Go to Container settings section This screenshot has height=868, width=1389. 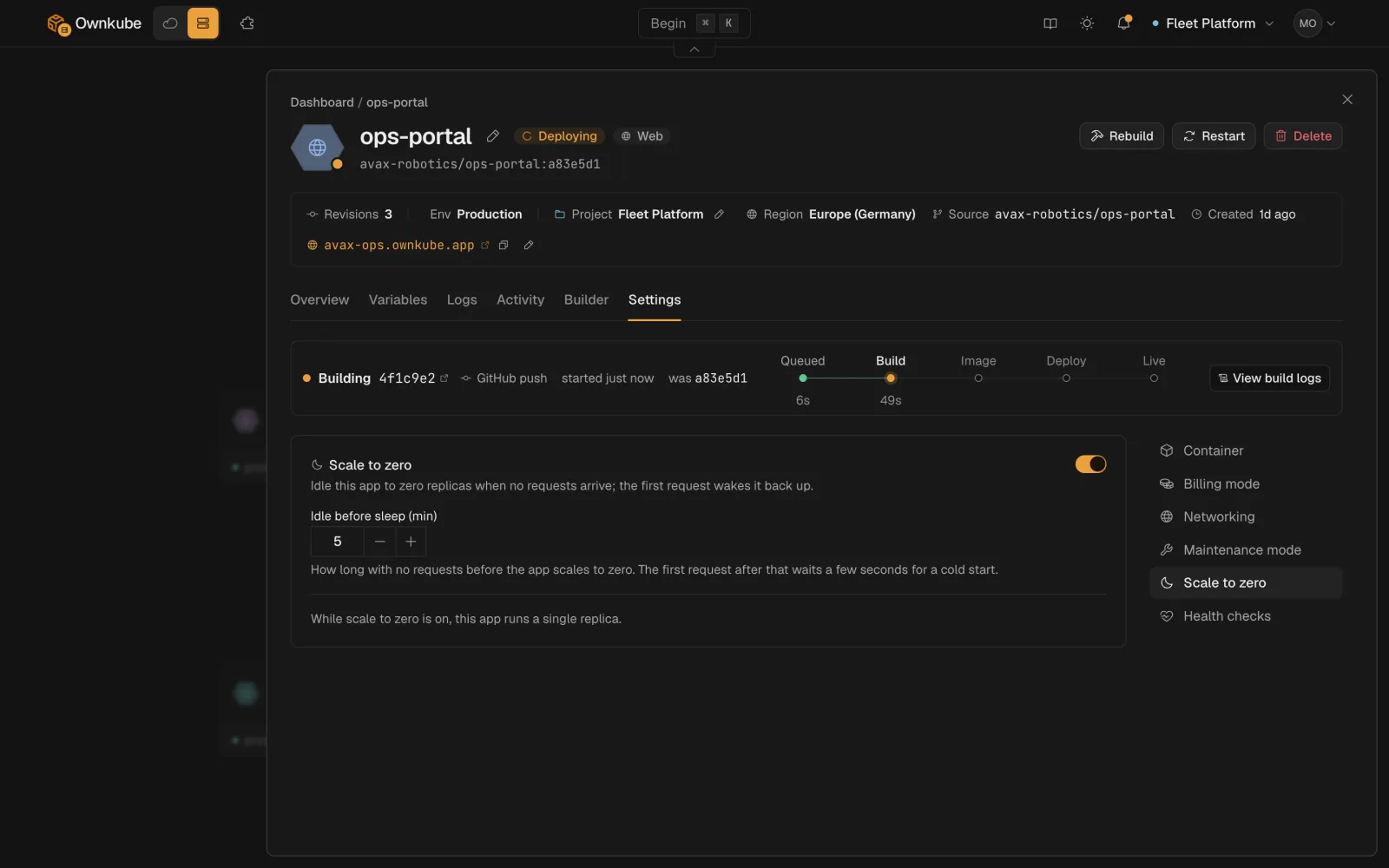(1246, 450)
